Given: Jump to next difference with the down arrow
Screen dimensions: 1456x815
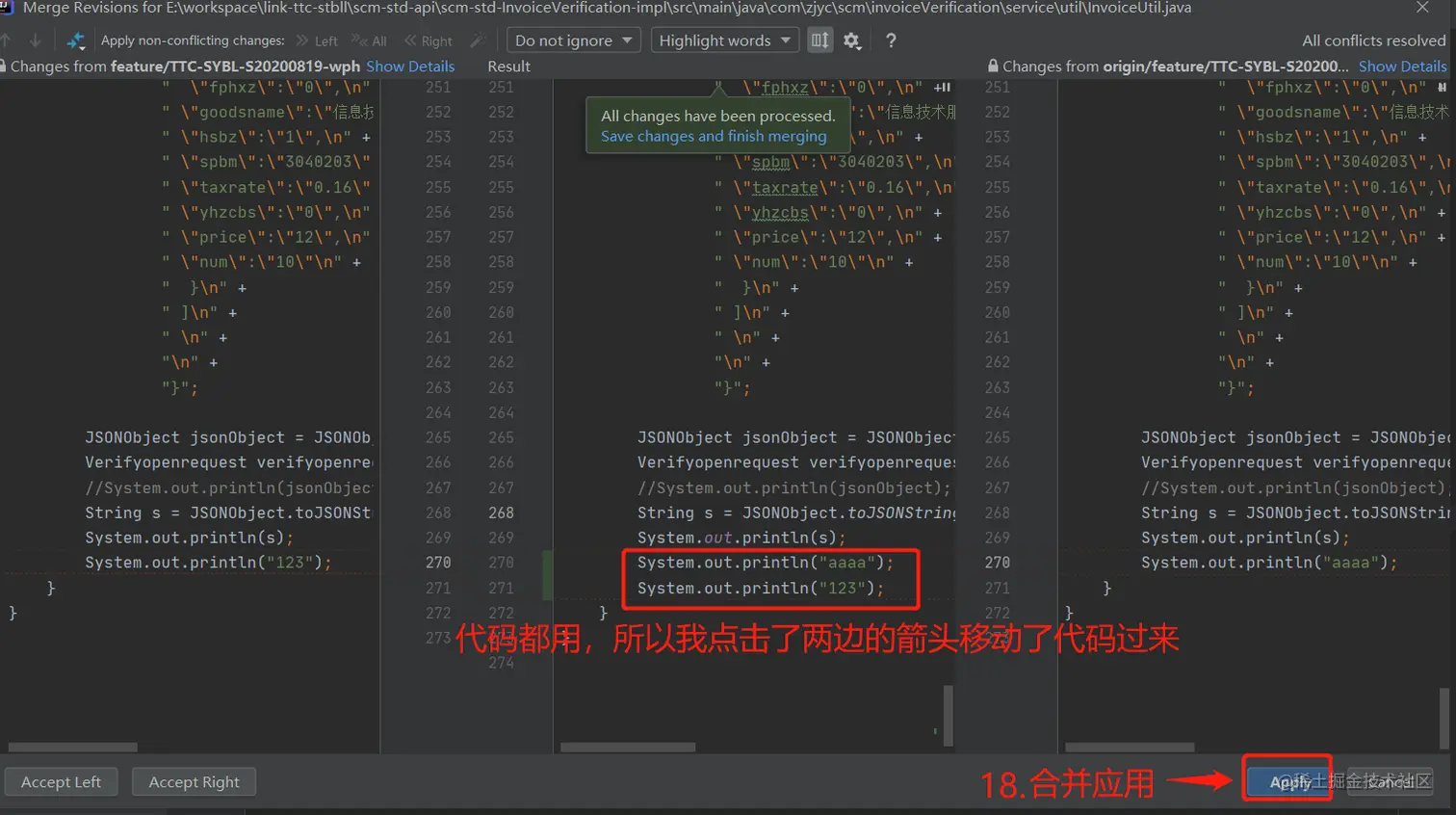Looking at the screenshot, I should (36, 40).
